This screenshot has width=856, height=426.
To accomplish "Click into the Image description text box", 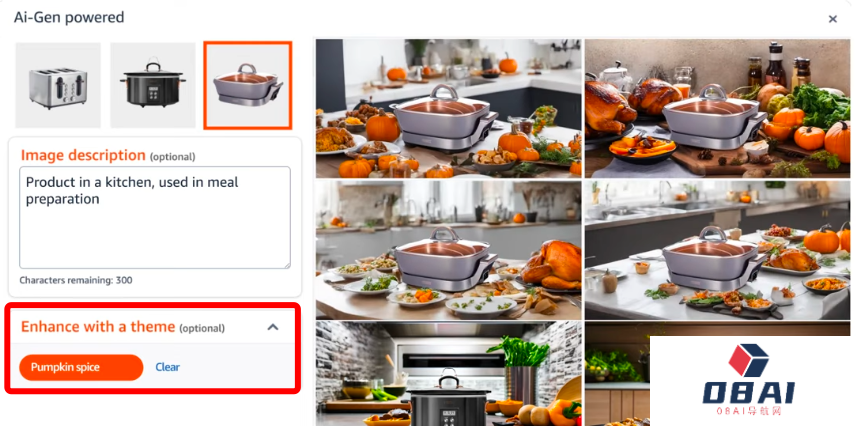I will (155, 217).
